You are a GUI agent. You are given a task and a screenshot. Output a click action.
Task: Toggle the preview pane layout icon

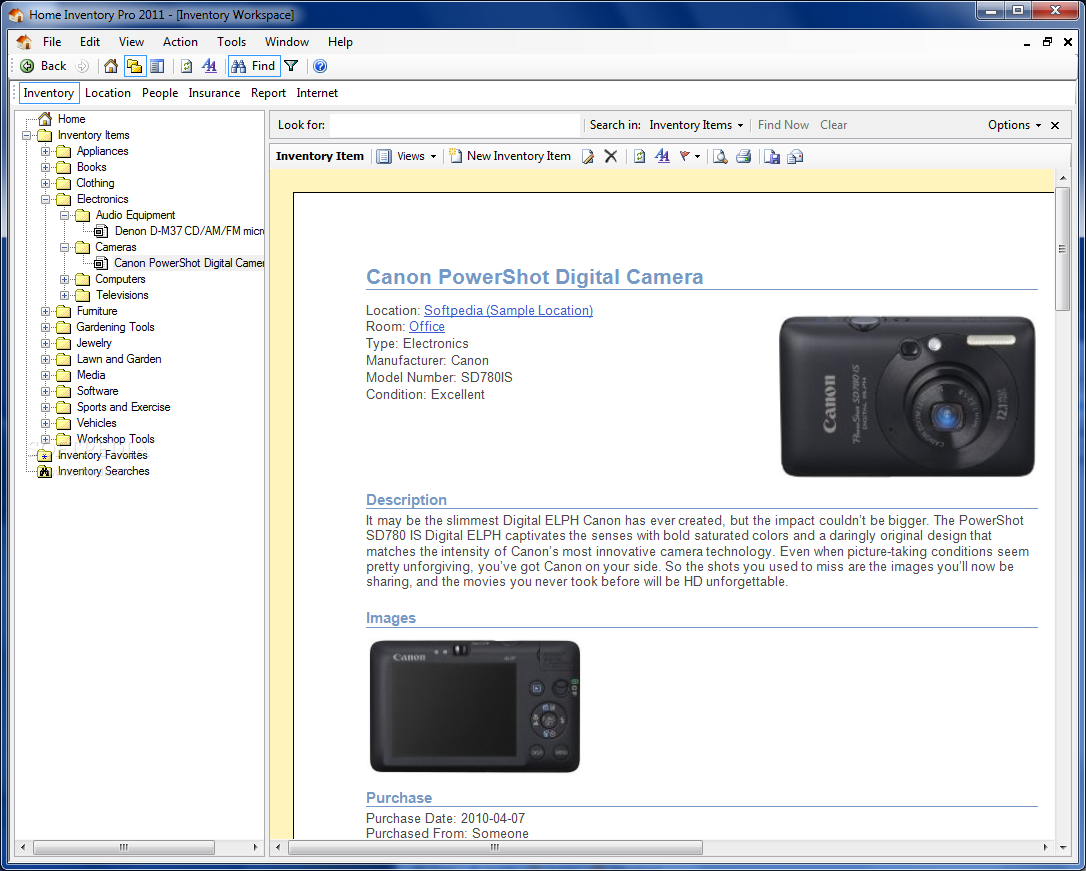pyautogui.click(x=157, y=66)
